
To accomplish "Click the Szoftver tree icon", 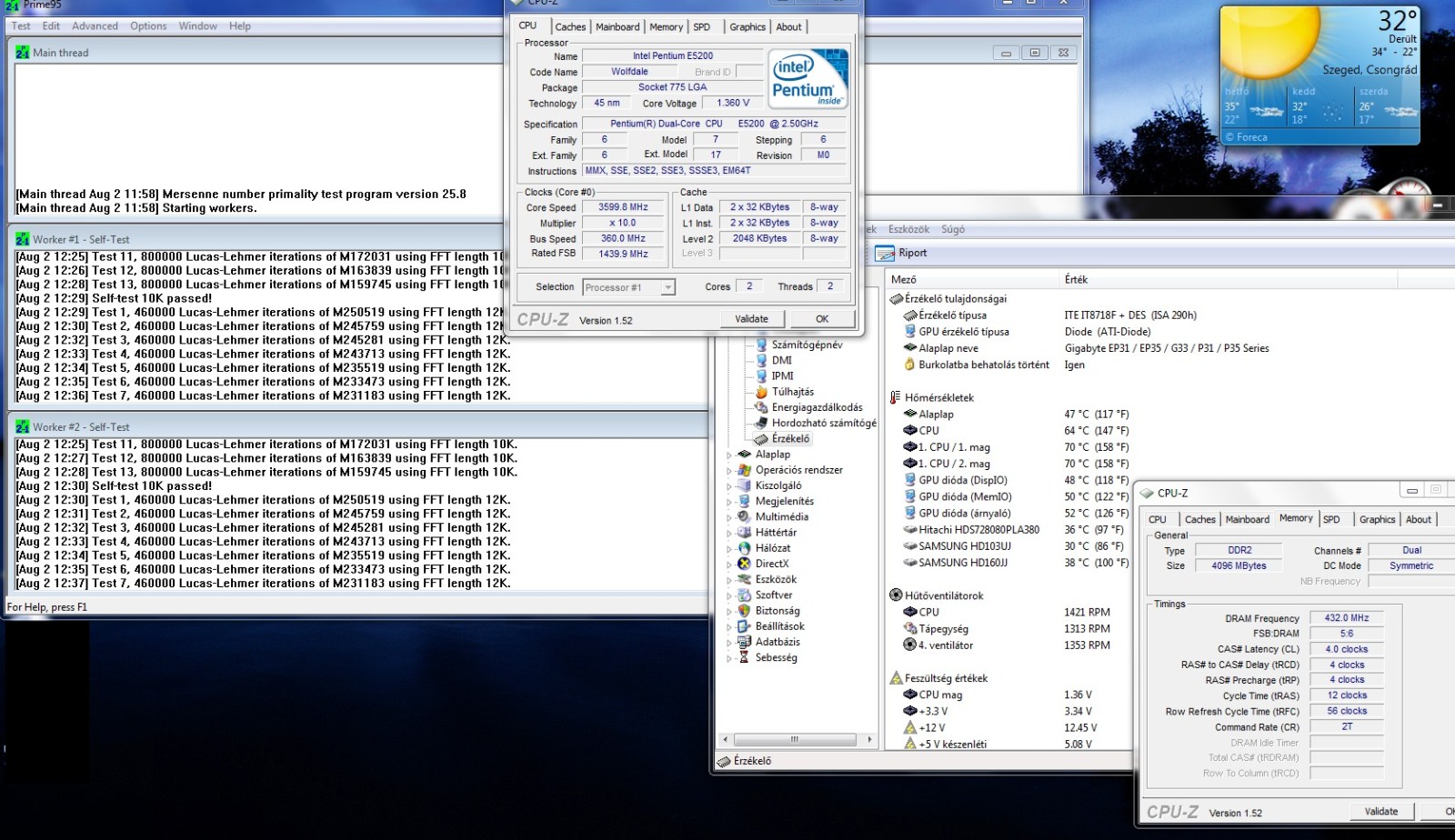I will (x=745, y=595).
